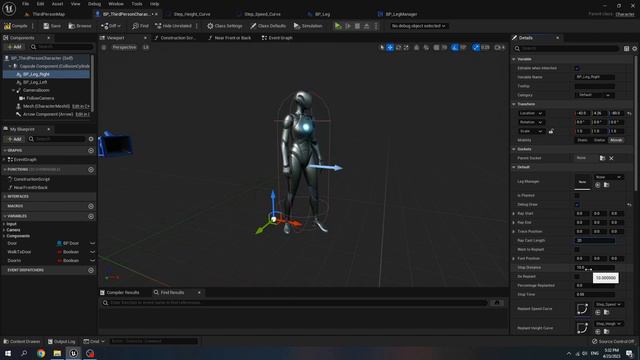Viewport: 640px width, 360px height.
Task: Click the viewport options hamburger icon
Action: [x=104, y=47]
